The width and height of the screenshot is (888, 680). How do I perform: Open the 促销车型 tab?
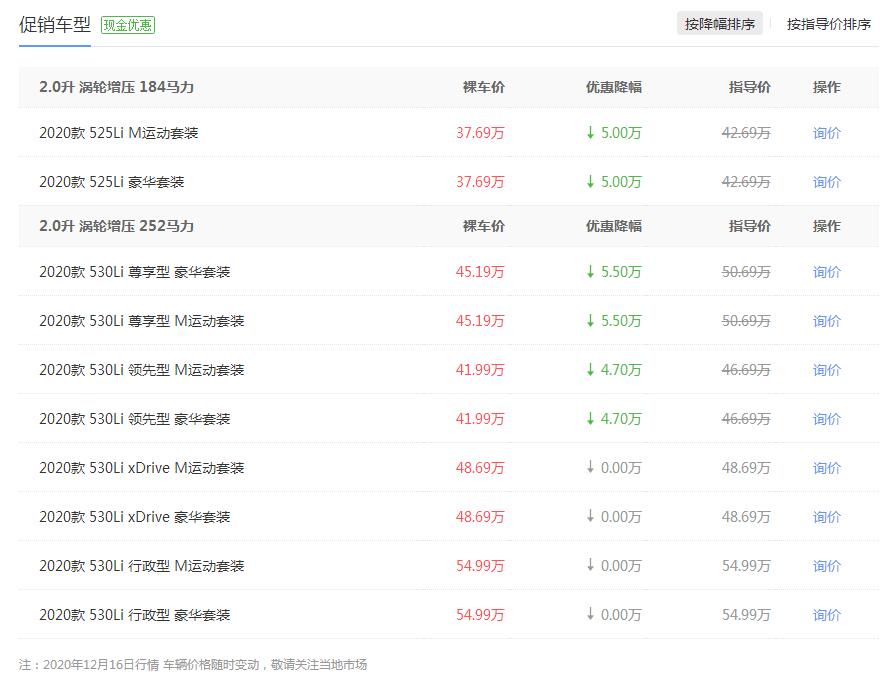pos(54,25)
